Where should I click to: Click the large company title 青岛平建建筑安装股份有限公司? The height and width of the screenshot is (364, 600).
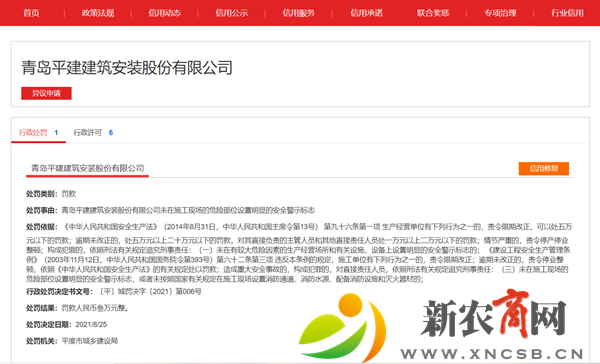[127, 68]
